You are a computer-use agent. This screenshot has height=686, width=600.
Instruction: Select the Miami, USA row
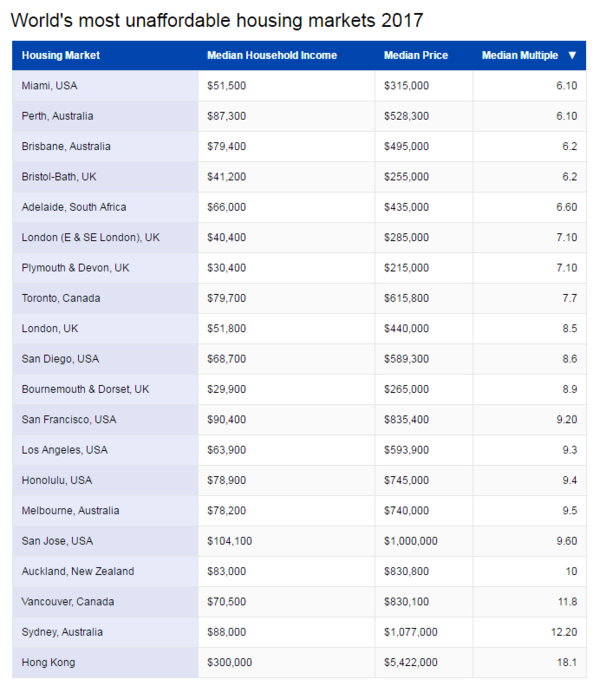coord(49,86)
